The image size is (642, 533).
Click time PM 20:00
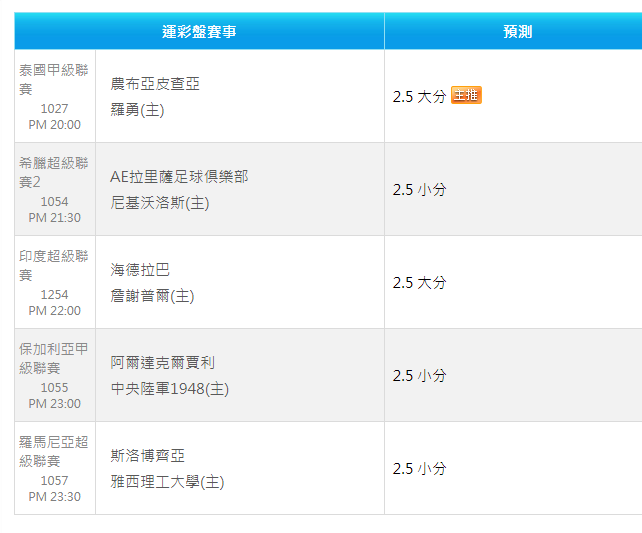click(x=54, y=125)
